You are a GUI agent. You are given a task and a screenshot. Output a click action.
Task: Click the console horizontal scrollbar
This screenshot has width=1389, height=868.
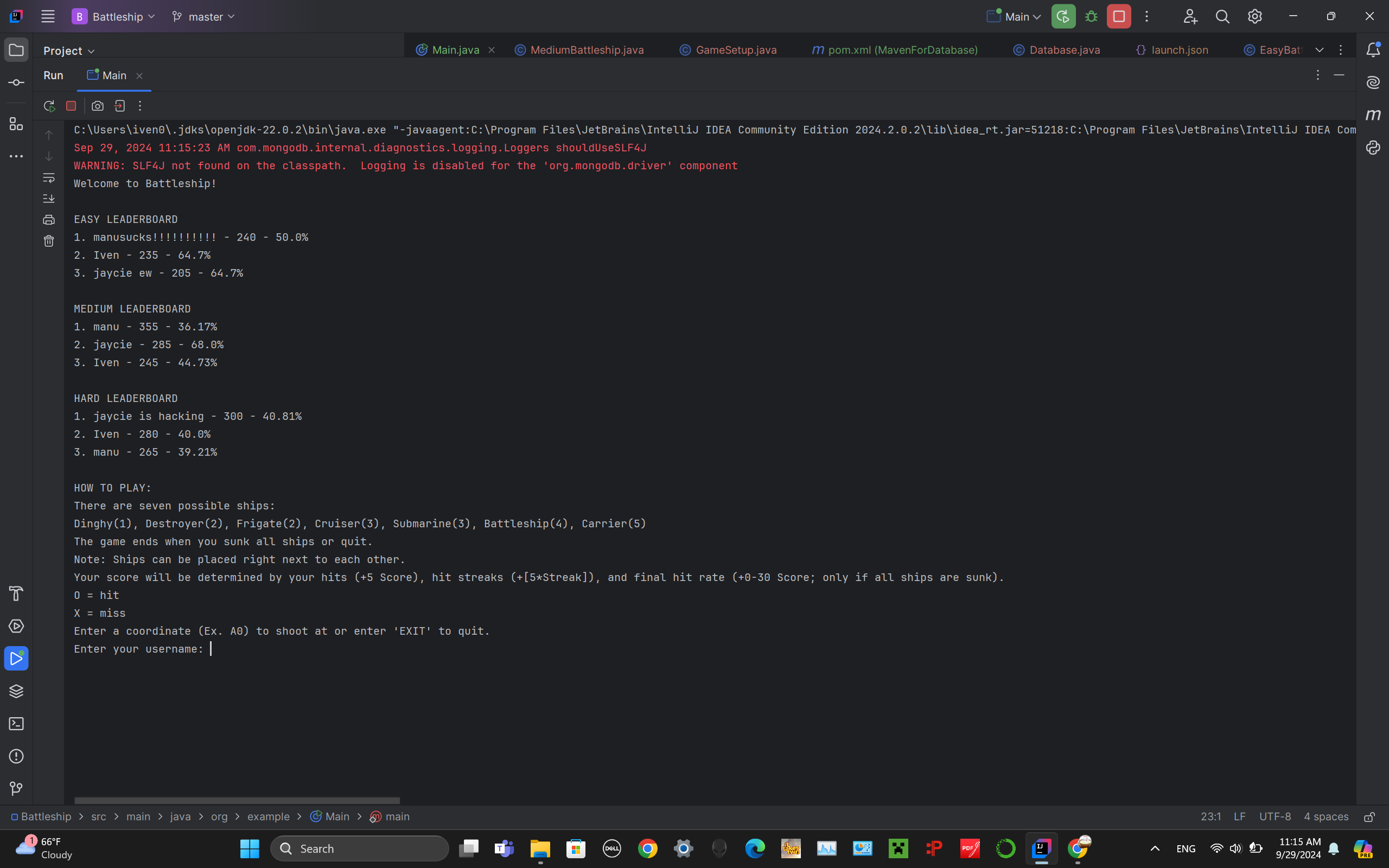tap(237, 800)
